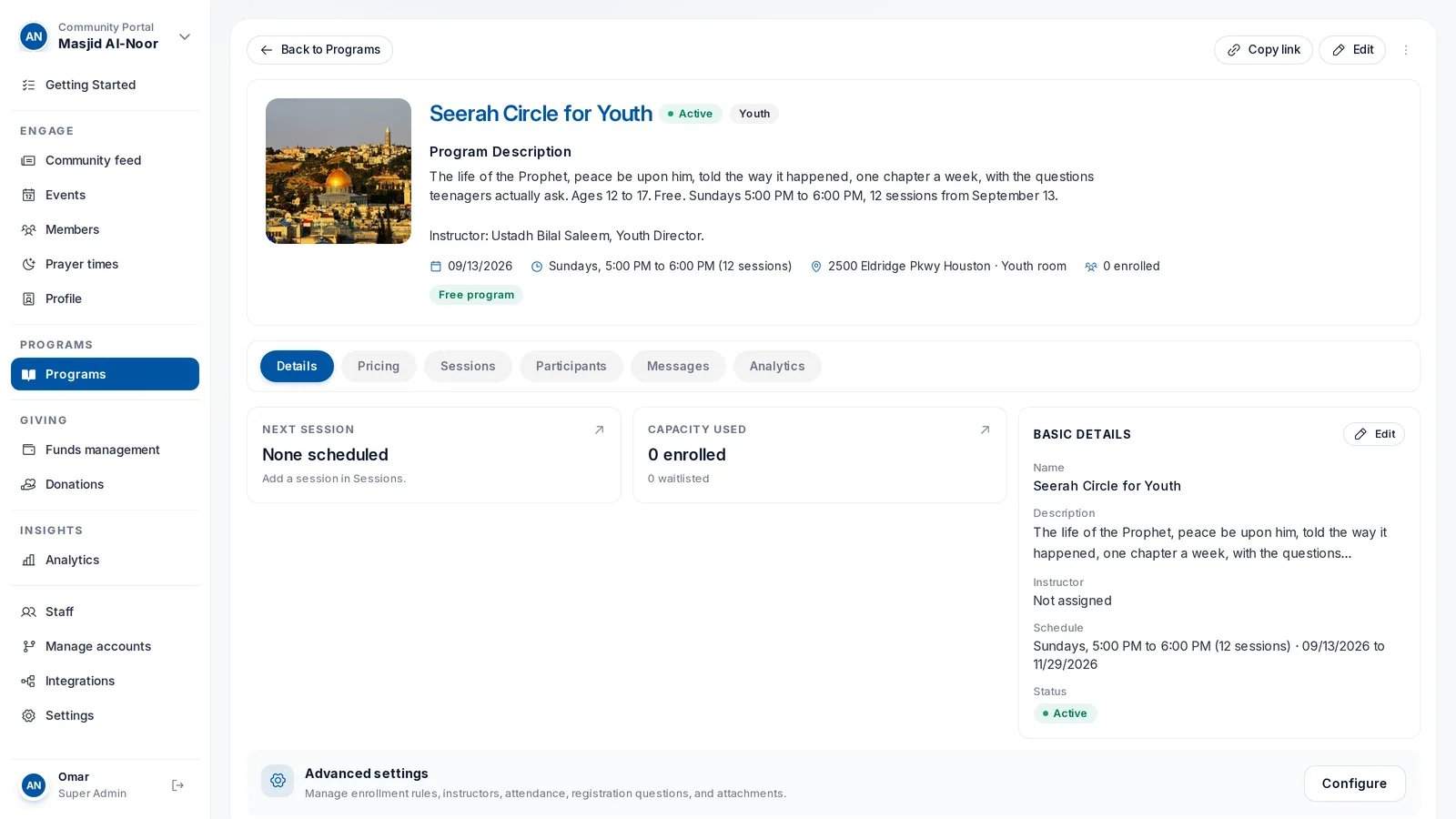Click the Edit button at top right
Image resolution: width=1456 pixels, height=819 pixels.
coord(1351,50)
